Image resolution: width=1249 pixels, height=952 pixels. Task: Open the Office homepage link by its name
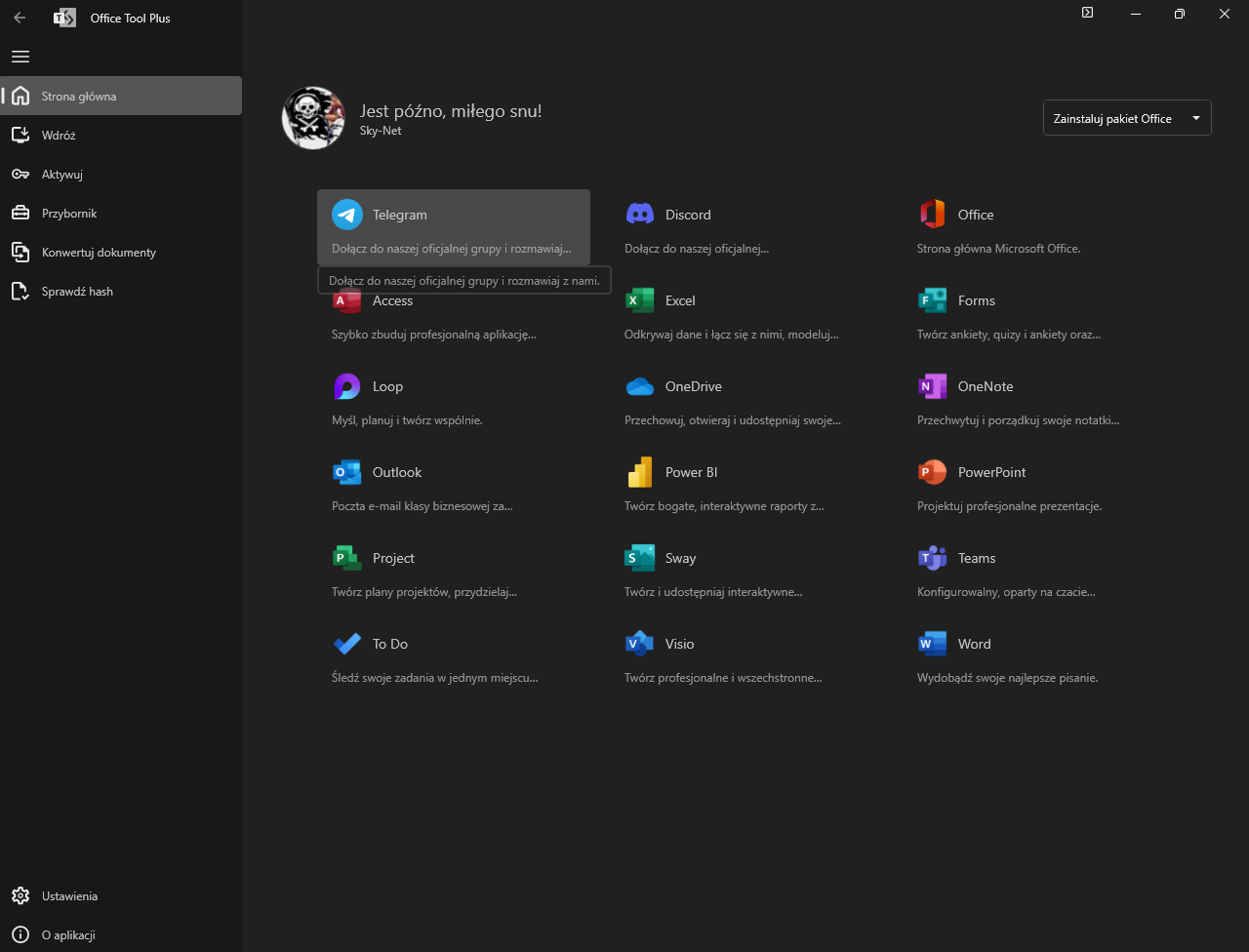pyautogui.click(x=976, y=215)
